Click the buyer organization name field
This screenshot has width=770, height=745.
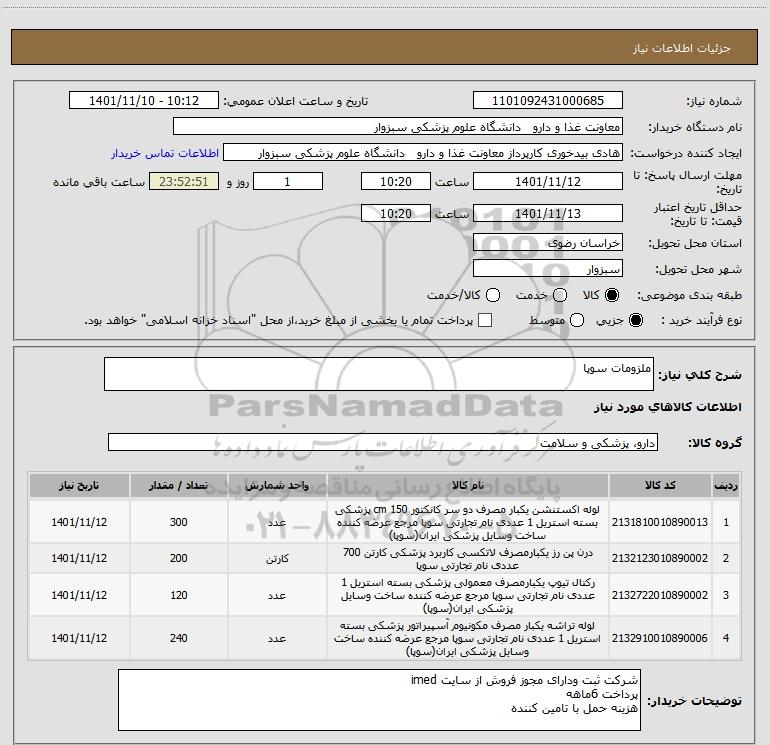pos(398,127)
